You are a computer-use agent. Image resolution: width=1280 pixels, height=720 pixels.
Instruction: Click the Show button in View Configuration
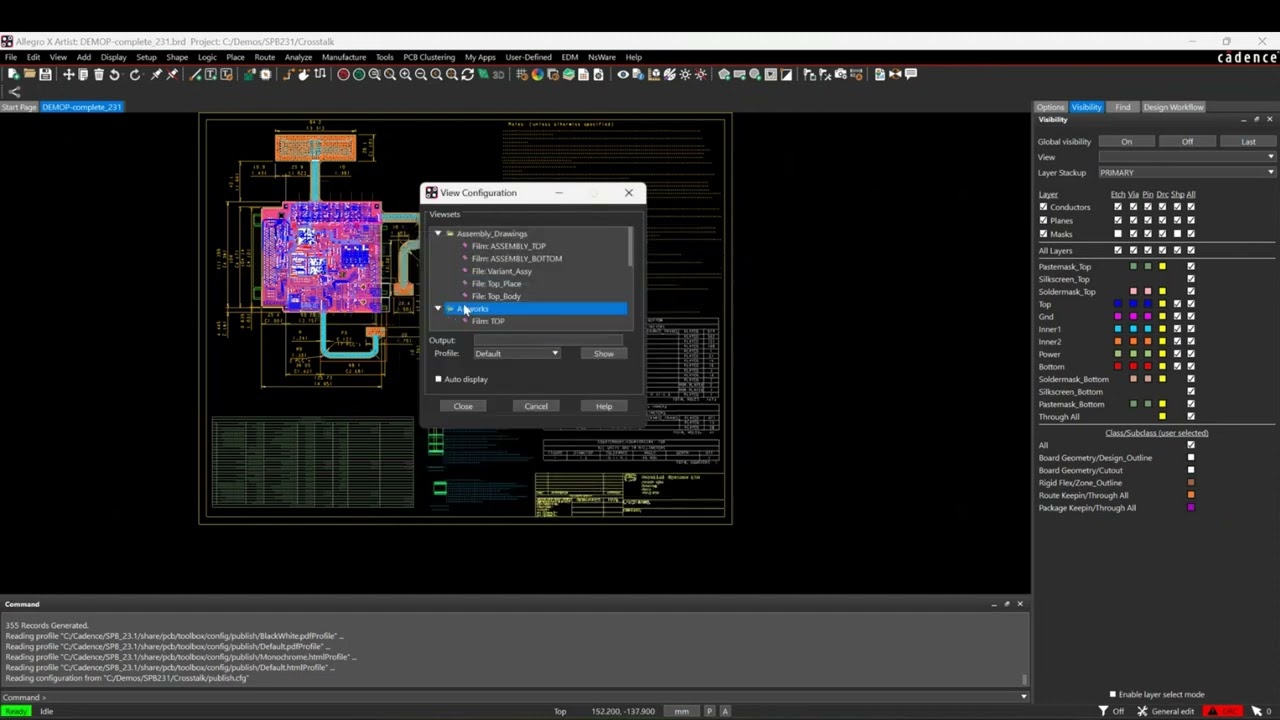tap(604, 353)
